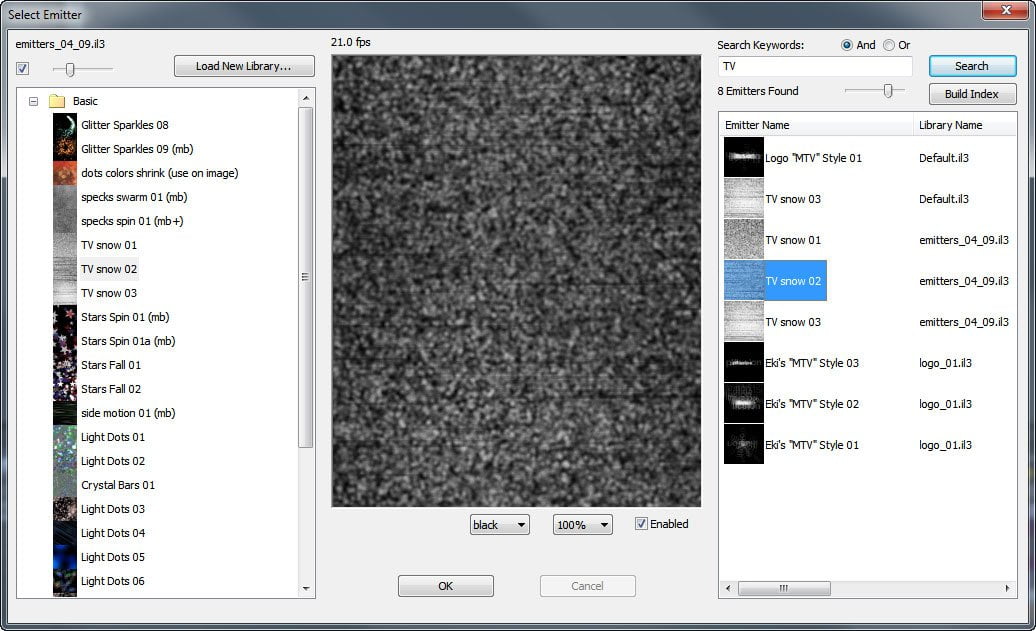Viewport: 1036px width, 631px height.
Task: Click the Stars Spin 01 (mb) emitter icon
Action: tap(65, 317)
